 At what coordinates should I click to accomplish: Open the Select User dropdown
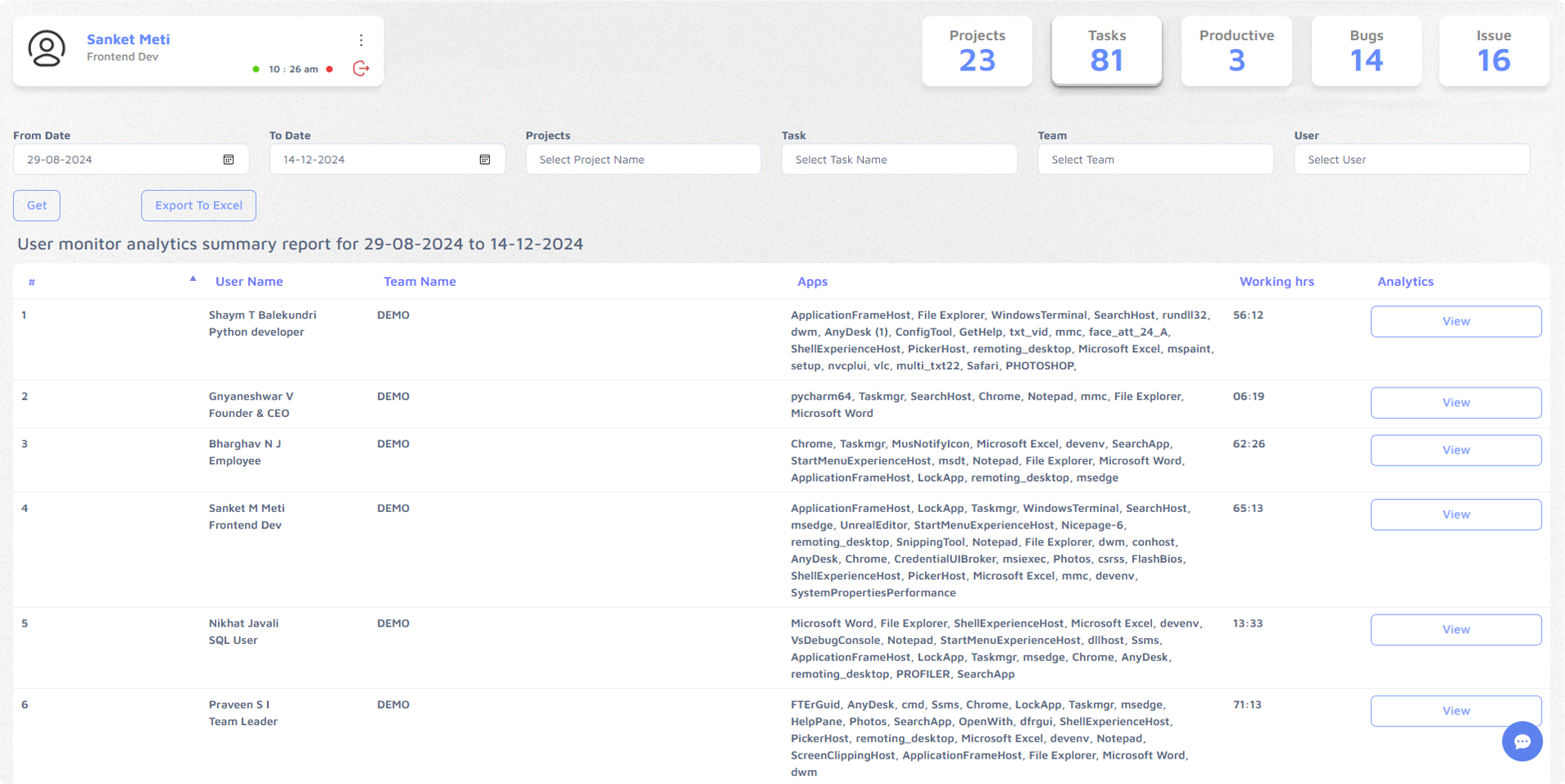click(1411, 160)
